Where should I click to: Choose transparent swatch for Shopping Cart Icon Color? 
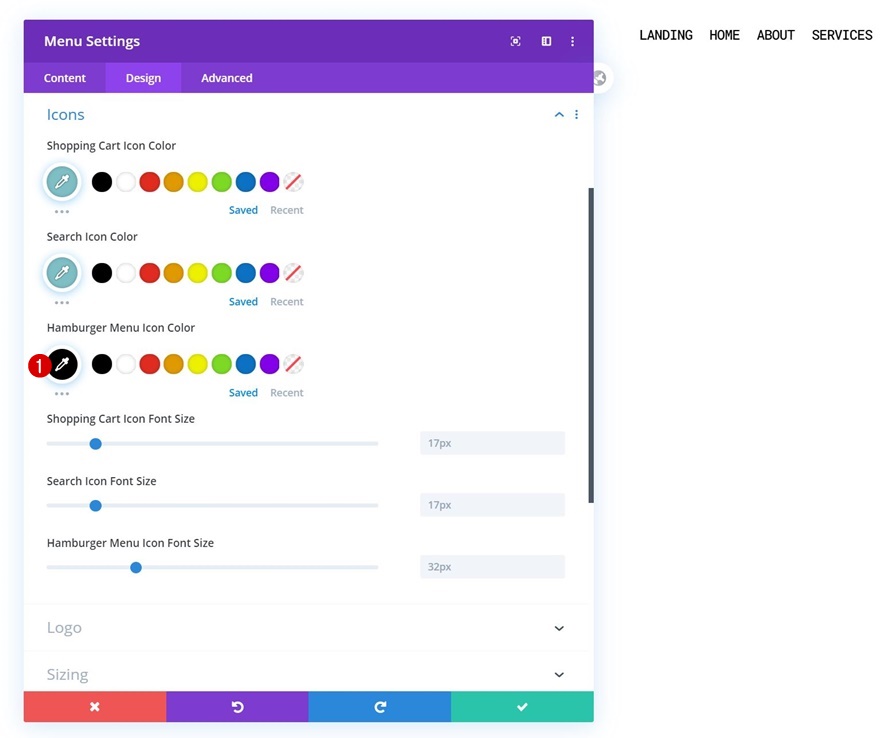pos(294,182)
